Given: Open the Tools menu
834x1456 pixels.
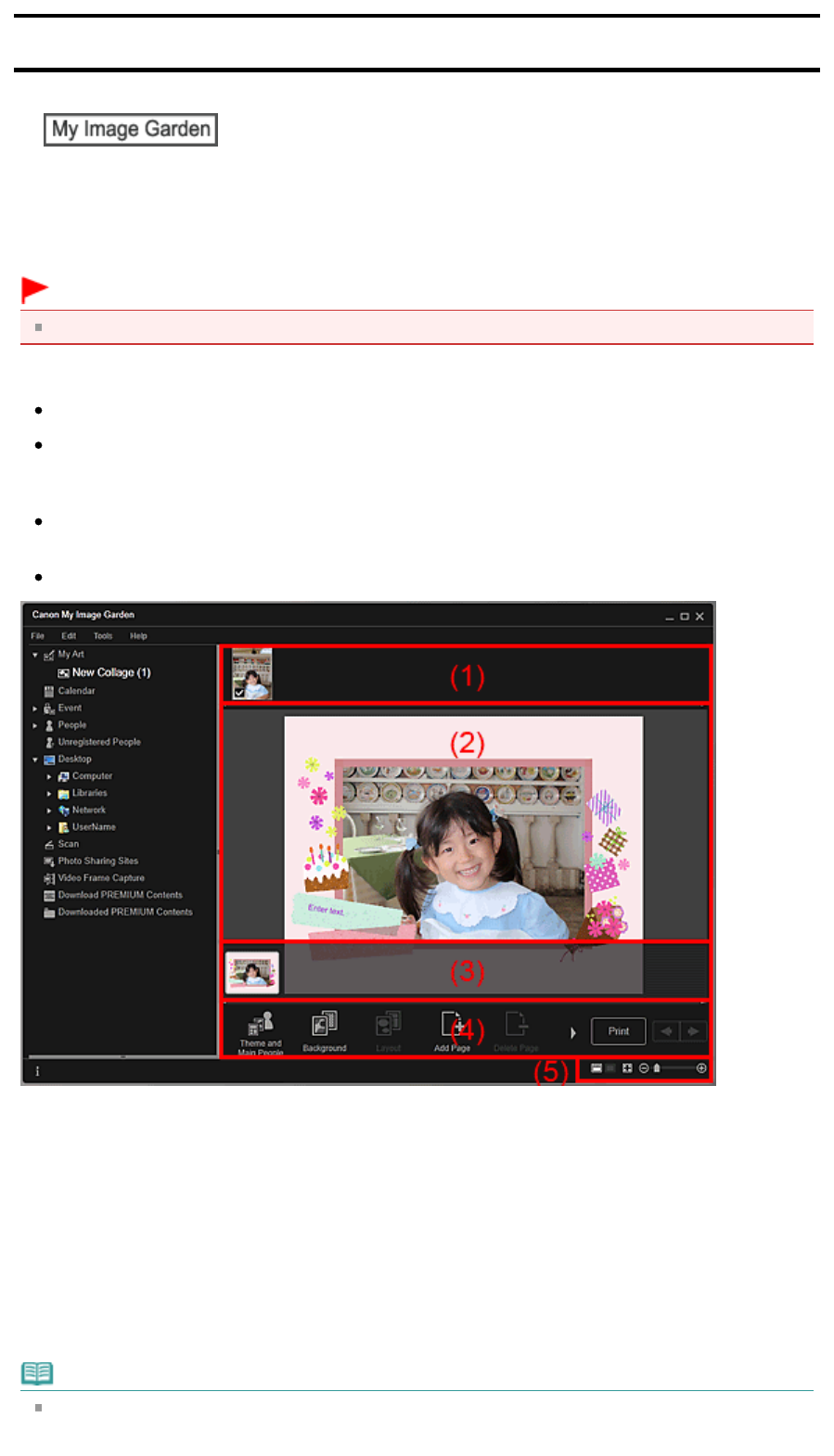Looking at the screenshot, I should tap(103, 636).
